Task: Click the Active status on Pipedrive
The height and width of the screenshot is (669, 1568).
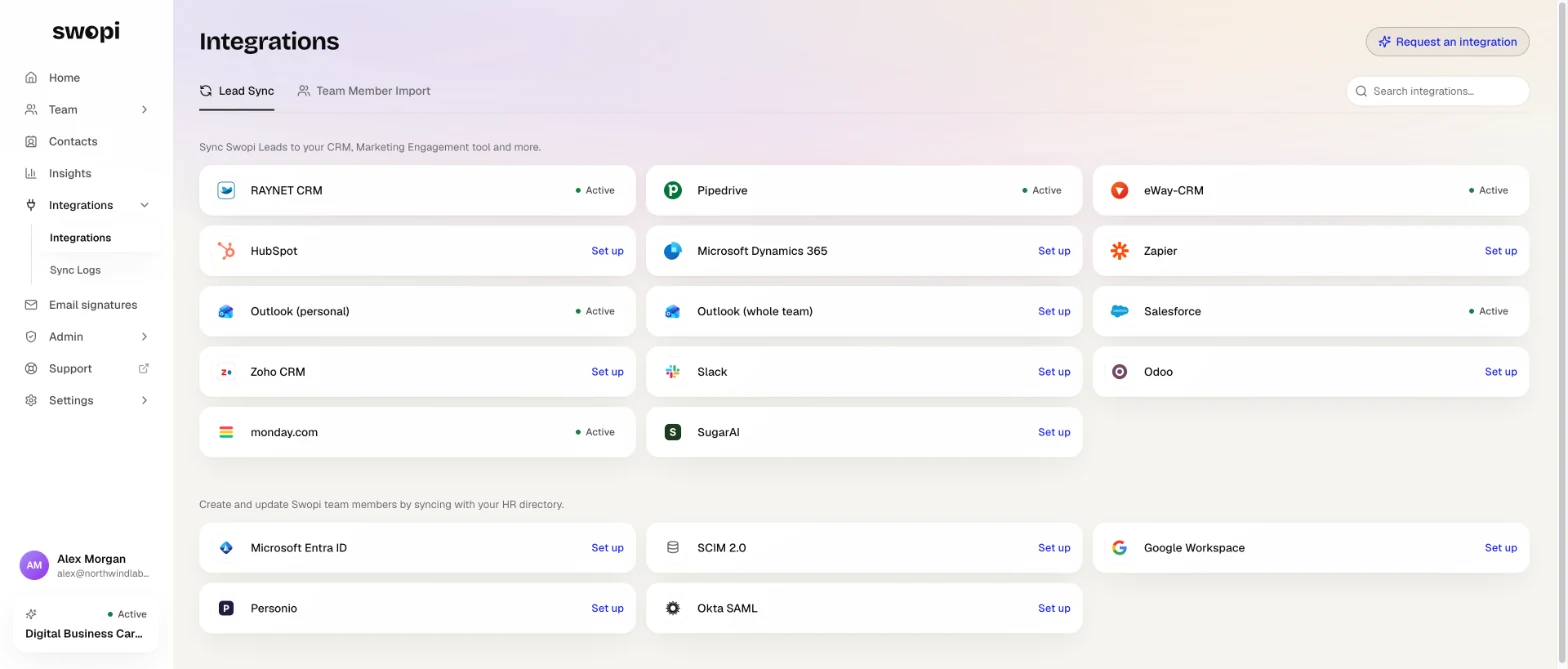Action: click(1042, 190)
